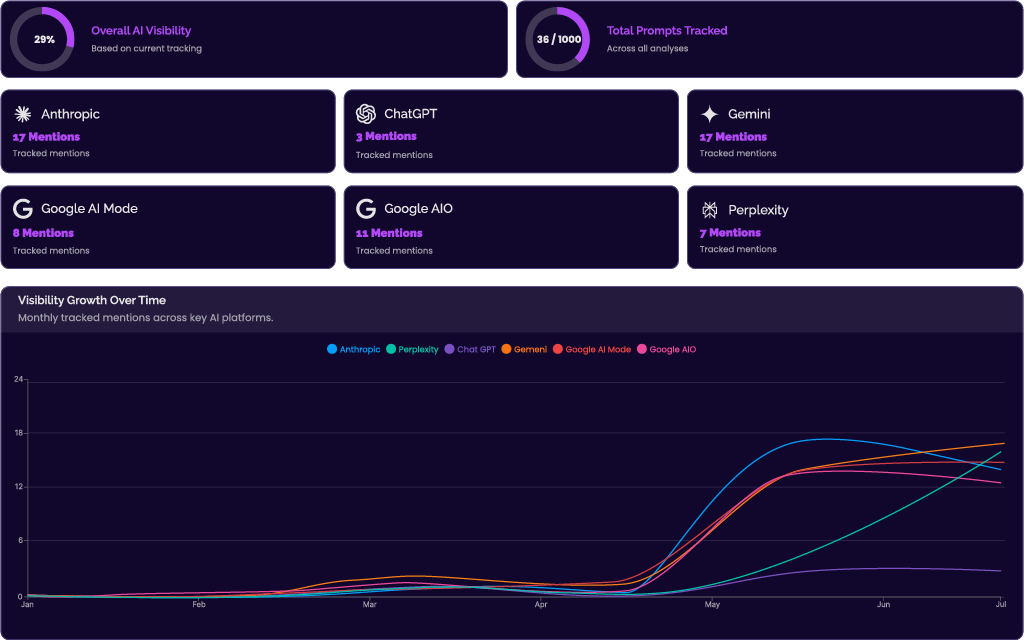Open the Total Prompts Tracked heading

[667, 31]
